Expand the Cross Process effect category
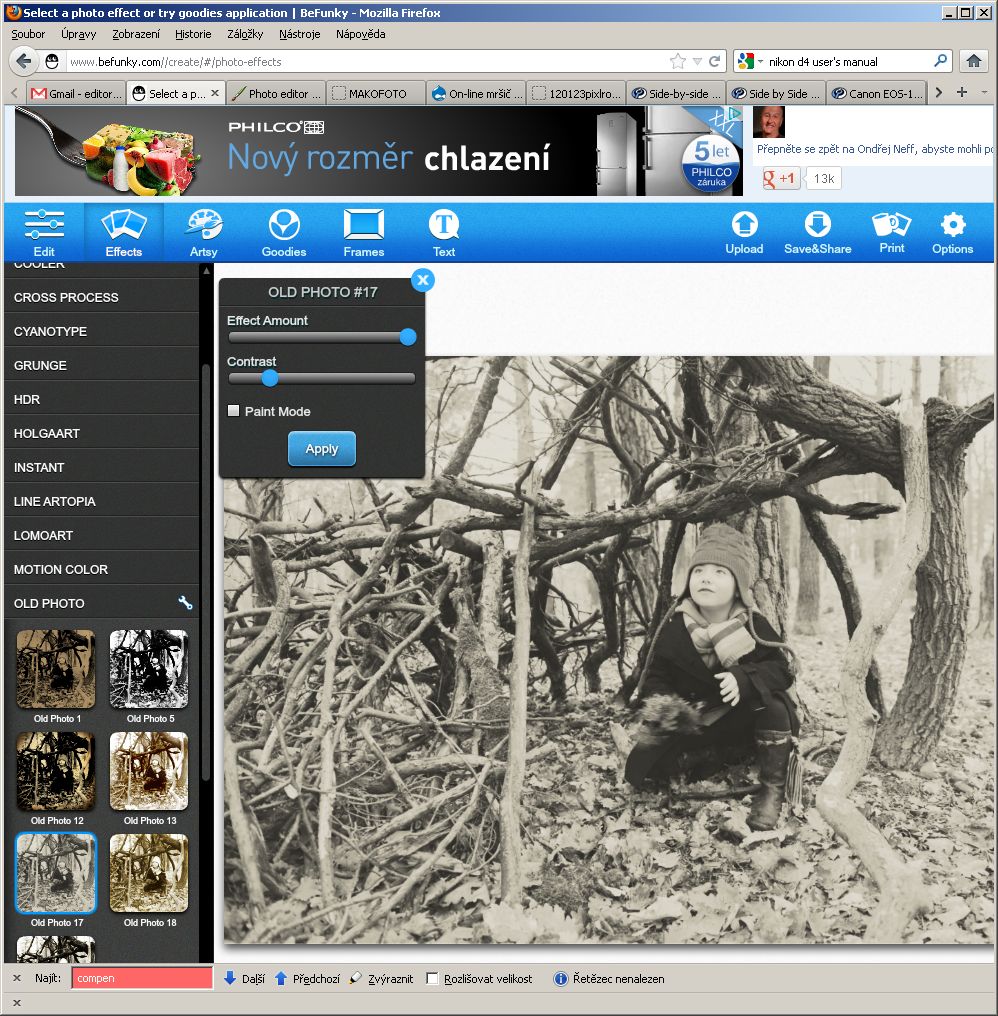Viewport: 998px width, 1016px height. [x=66, y=297]
